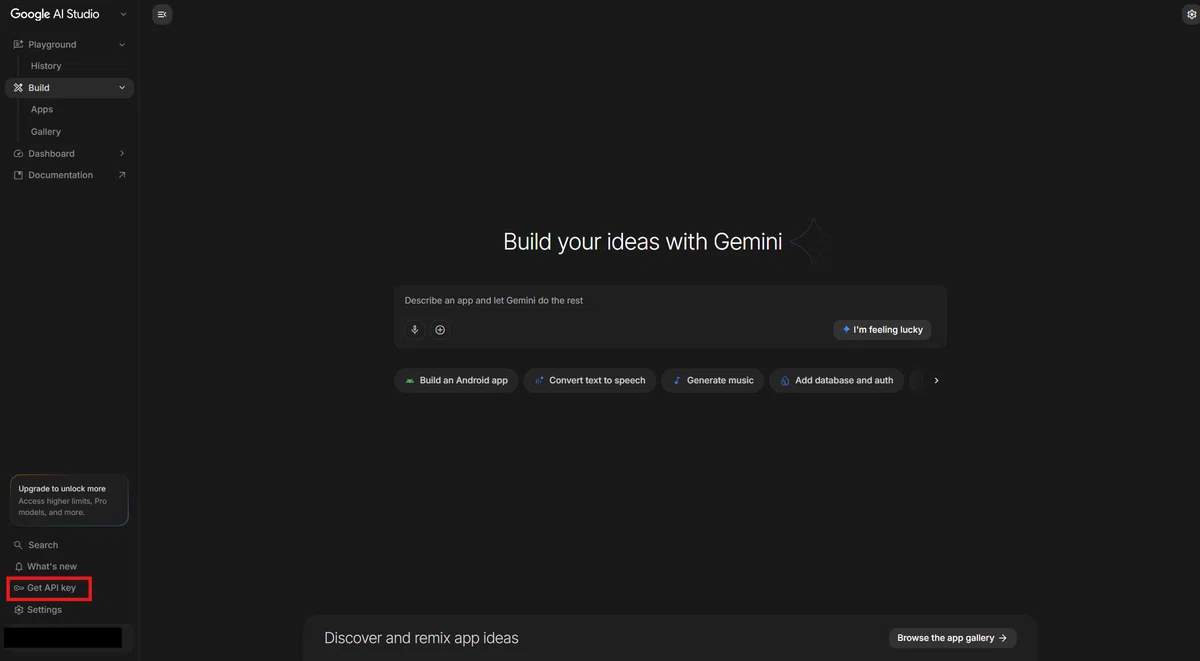Show more suggestion chips with right arrow
The width and height of the screenshot is (1200, 661).
pyautogui.click(x=936, y=381)
